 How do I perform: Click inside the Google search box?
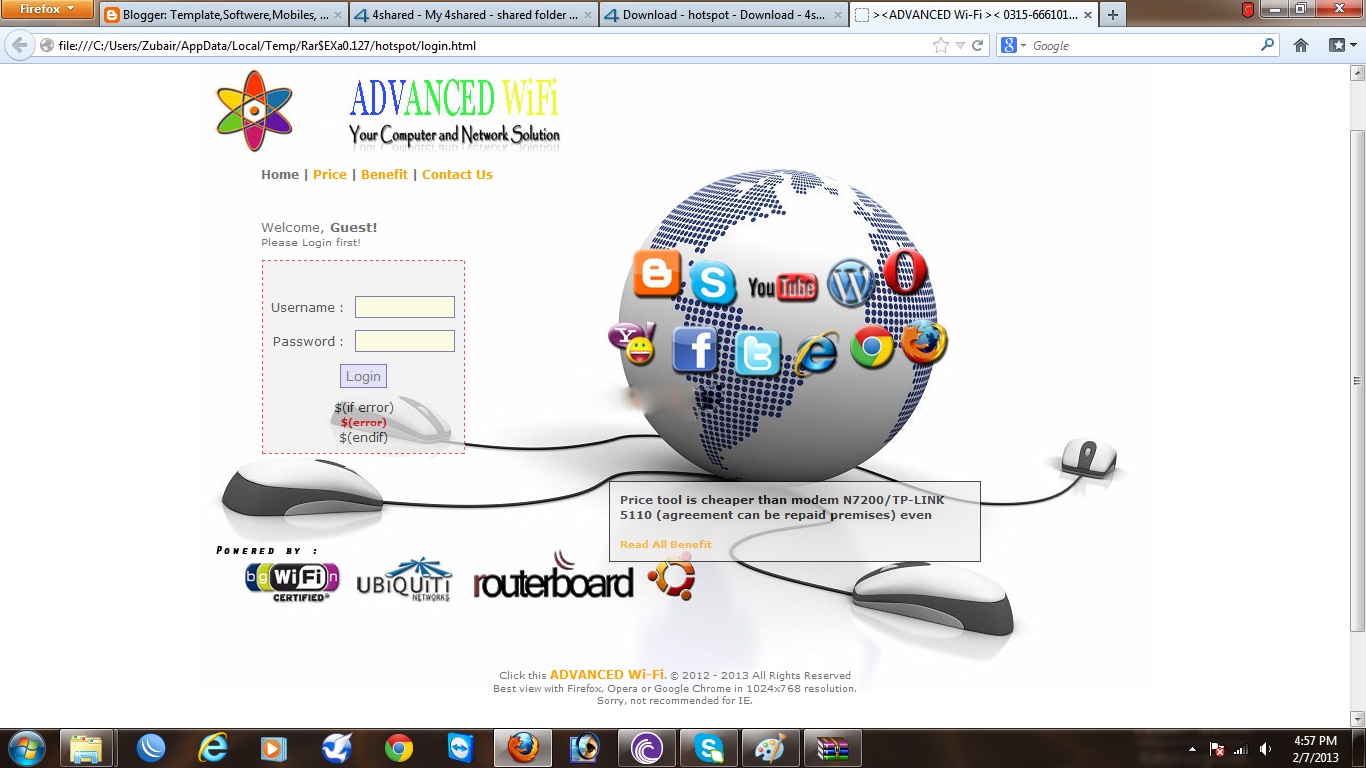(1143, 45)
